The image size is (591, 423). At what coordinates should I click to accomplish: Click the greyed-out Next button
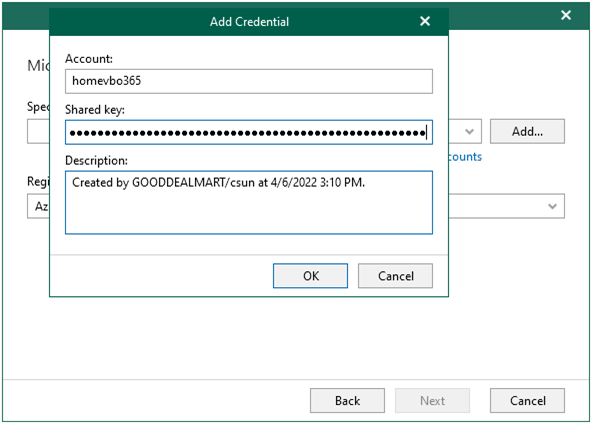tap(432, 400)
